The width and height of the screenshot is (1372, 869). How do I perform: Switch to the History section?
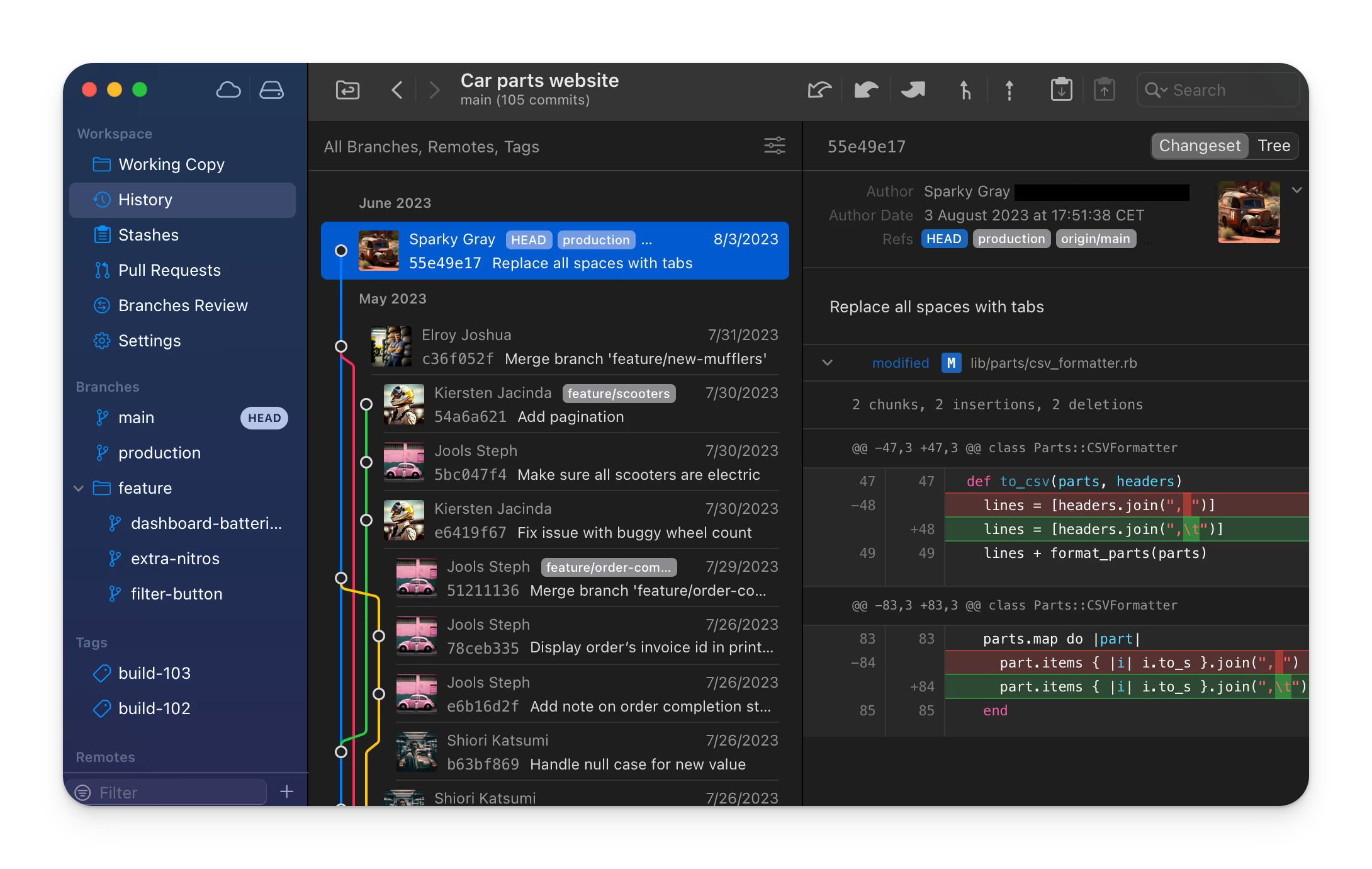[x=145, y=200]
